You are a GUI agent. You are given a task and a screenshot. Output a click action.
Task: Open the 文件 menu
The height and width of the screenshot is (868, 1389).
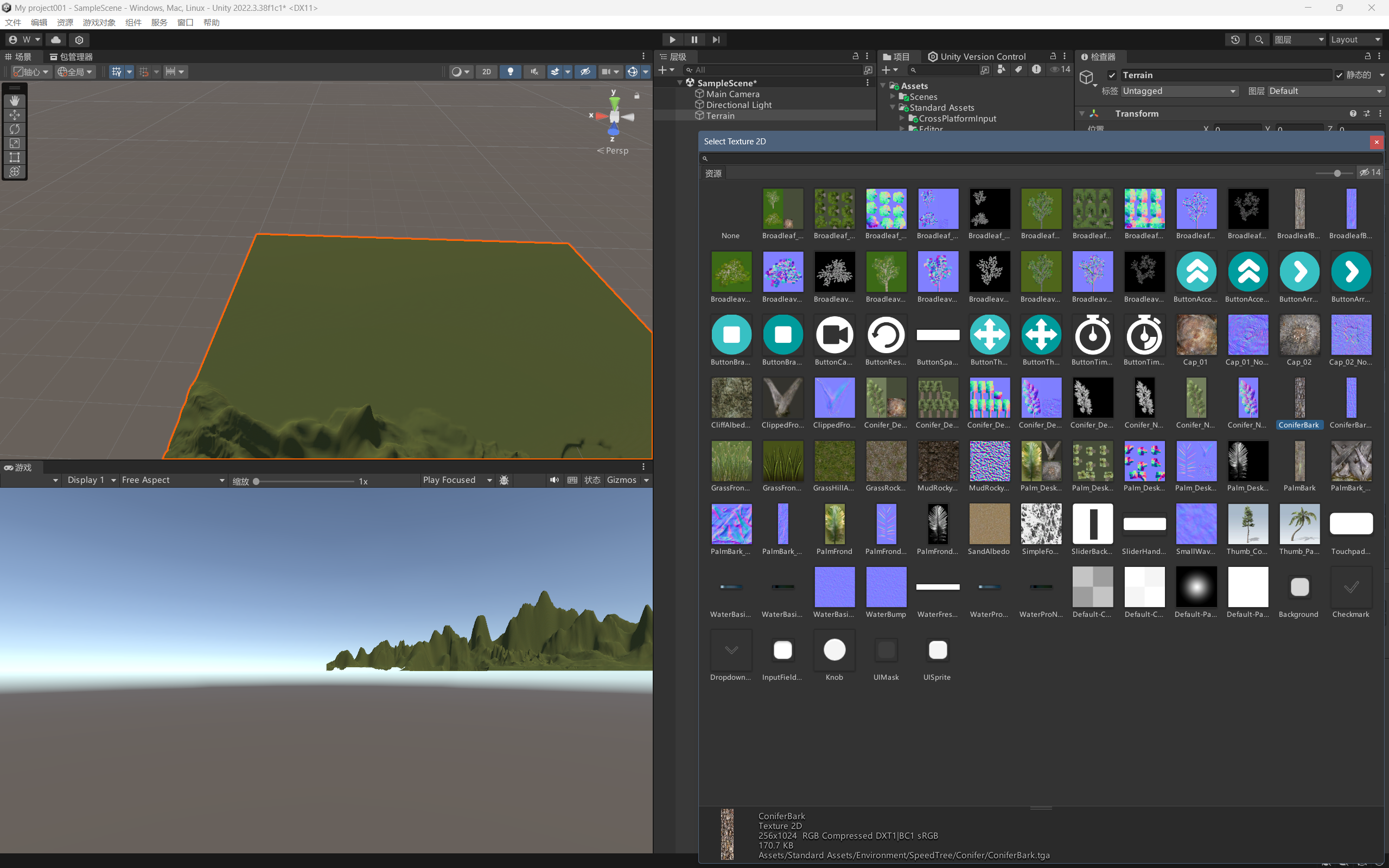tap(13, 22)
